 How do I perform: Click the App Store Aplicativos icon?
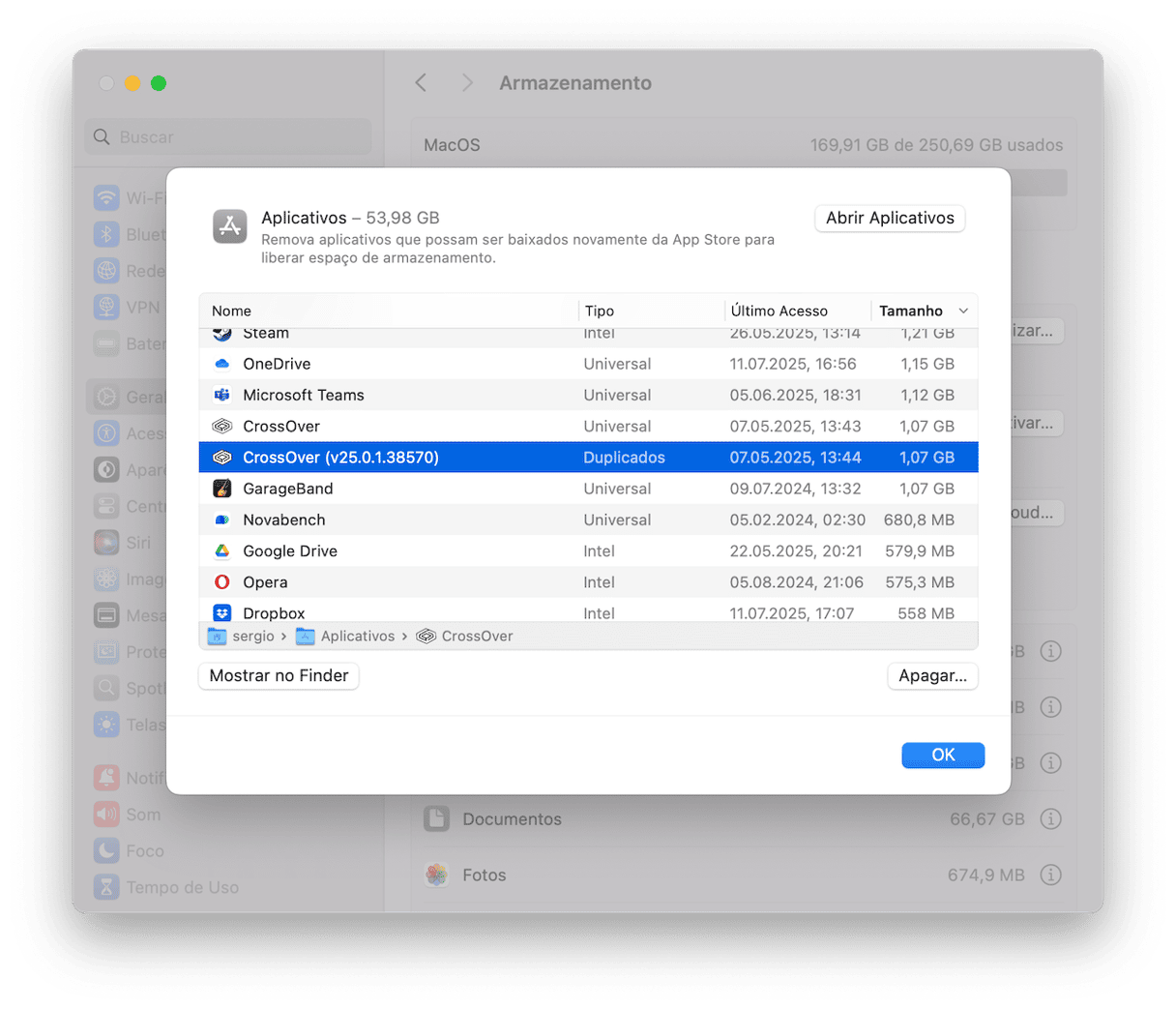[x=230, y=226]
